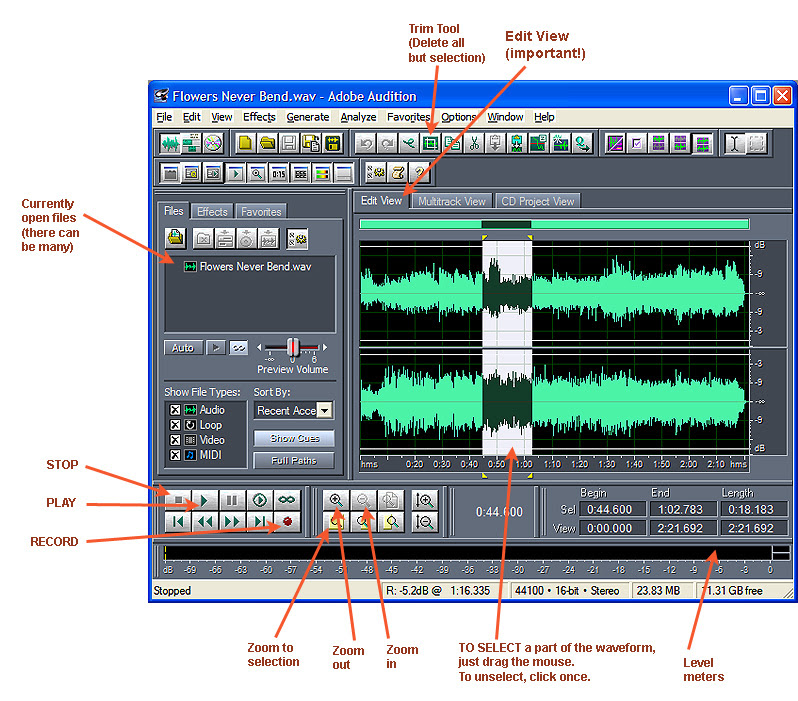Open the File menu

164,117
